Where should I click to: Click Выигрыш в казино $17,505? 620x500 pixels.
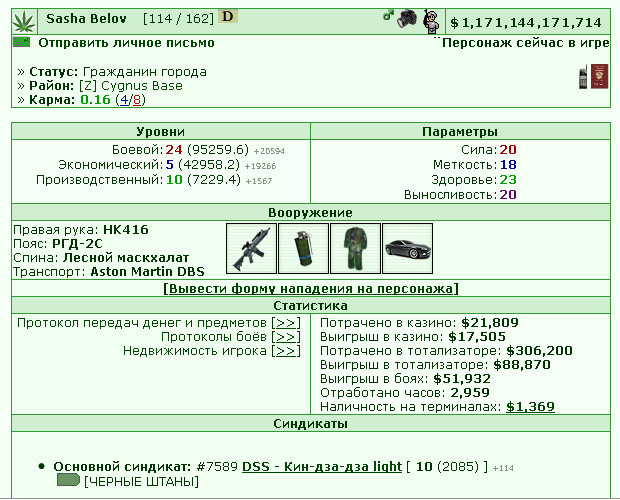coord(477,337)
